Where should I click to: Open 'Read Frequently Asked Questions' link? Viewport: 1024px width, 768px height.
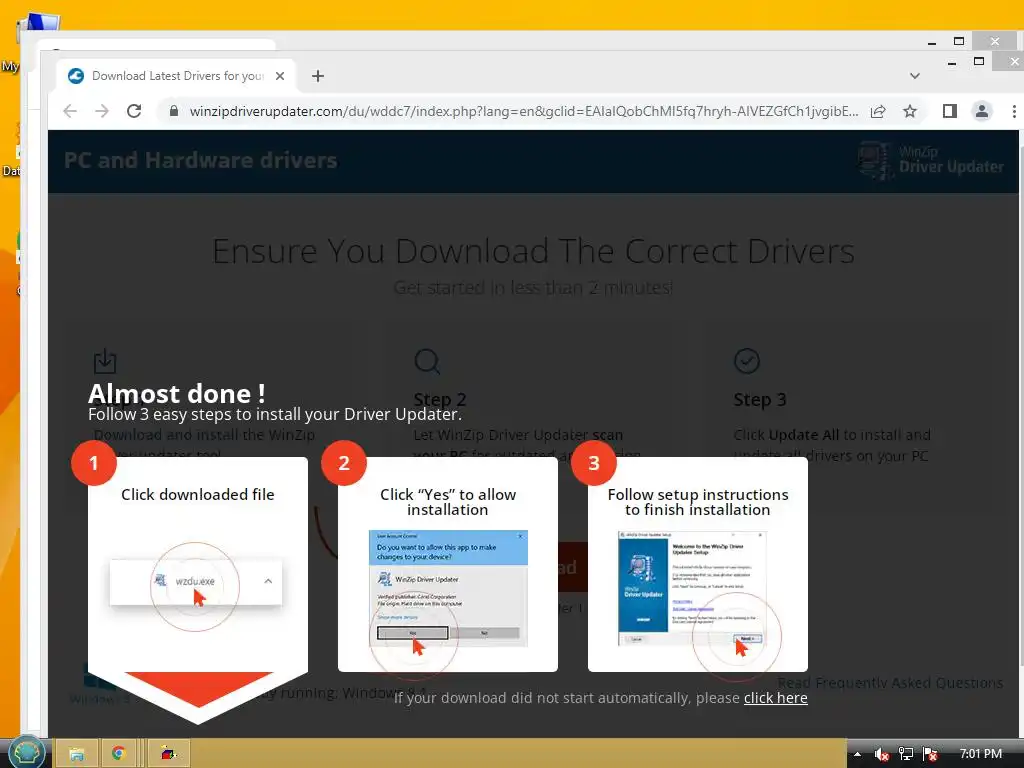pos(890,682)
